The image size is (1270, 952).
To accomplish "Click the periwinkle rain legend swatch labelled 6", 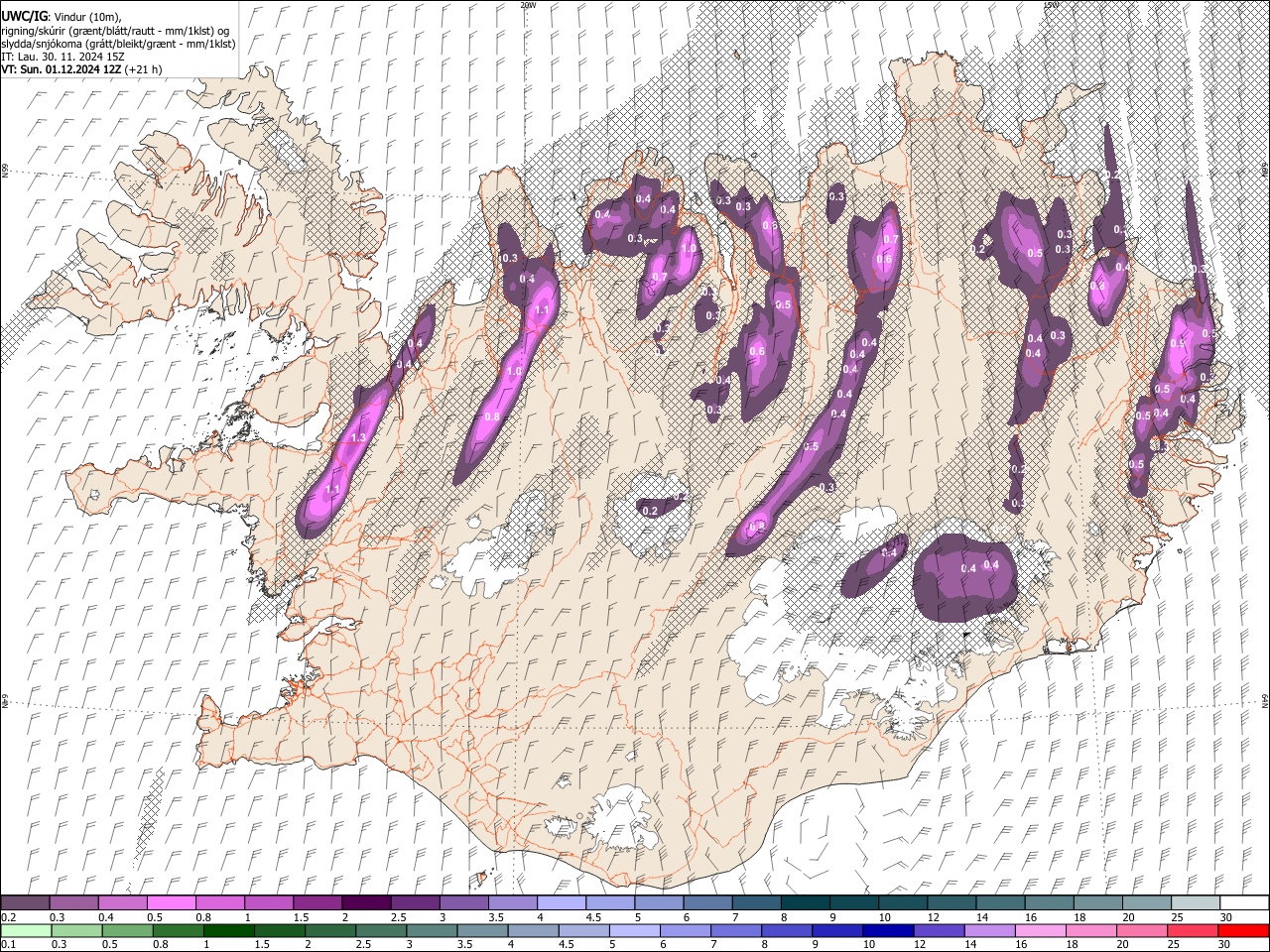I will (685, 930).
